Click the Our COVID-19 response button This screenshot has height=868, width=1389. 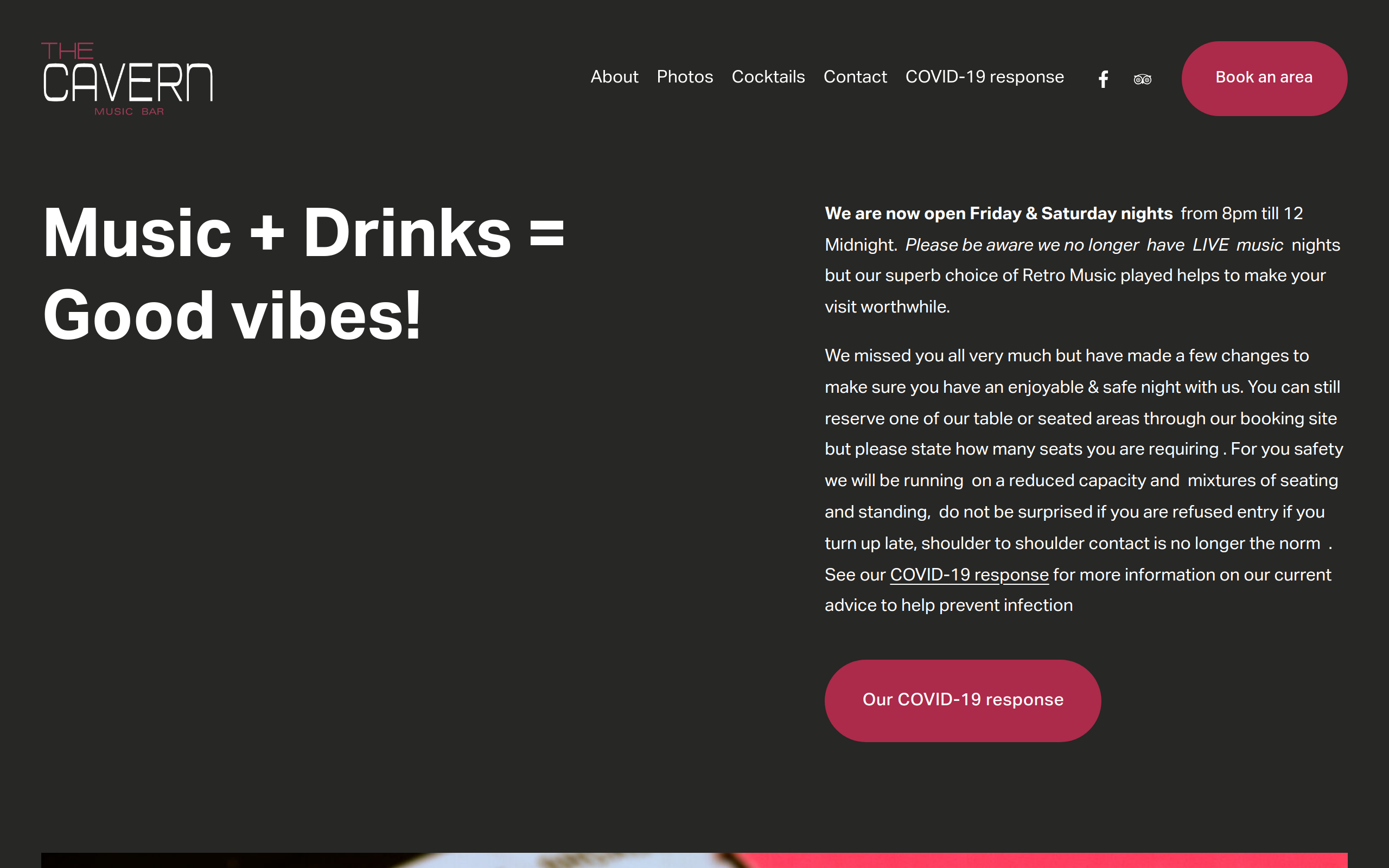[963, 700]
